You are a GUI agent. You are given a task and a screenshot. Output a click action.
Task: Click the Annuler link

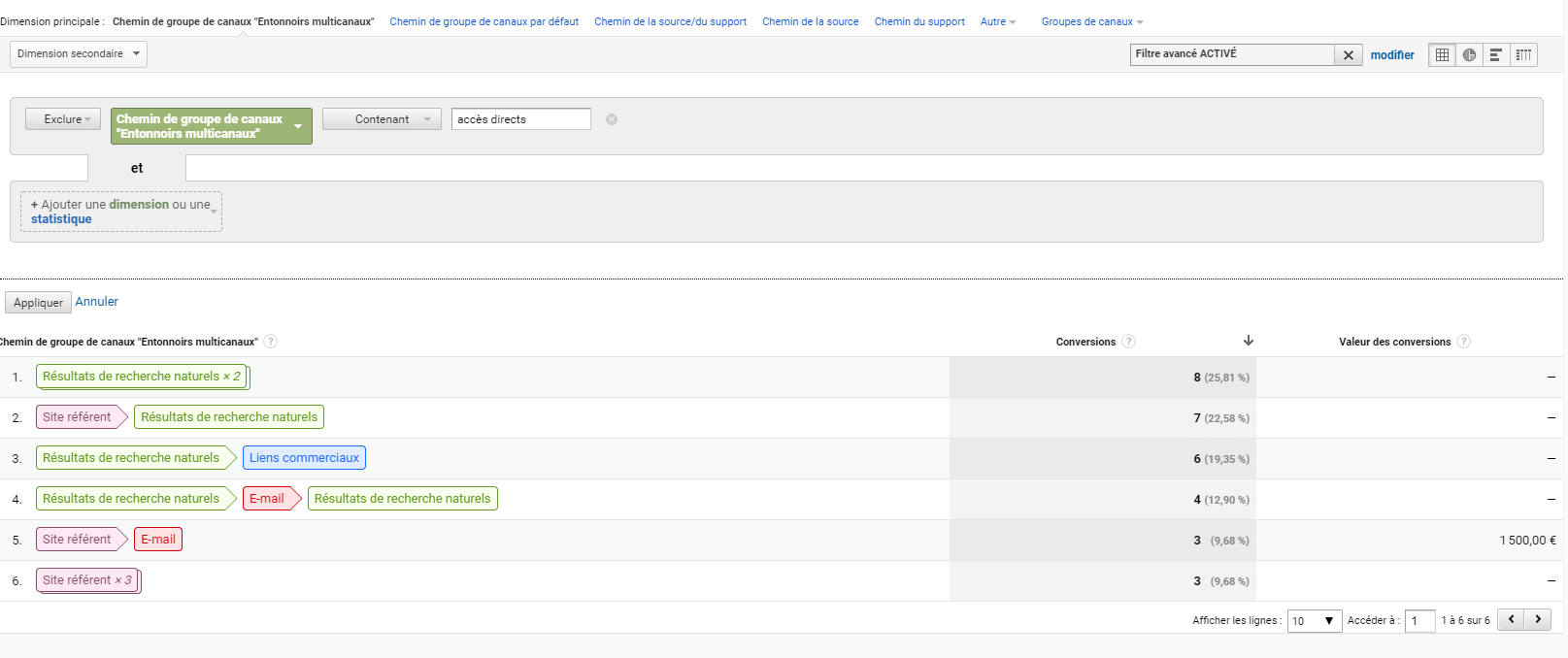coord(97,302)
